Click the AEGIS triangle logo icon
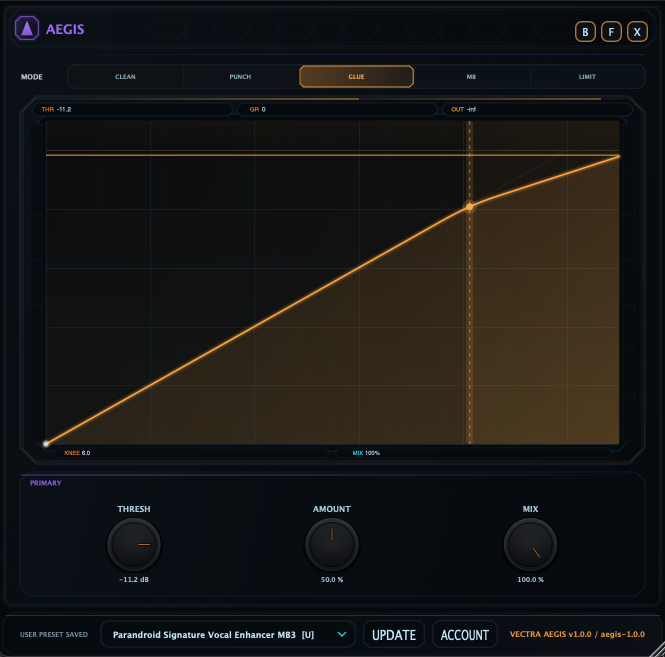 [27, 28]
